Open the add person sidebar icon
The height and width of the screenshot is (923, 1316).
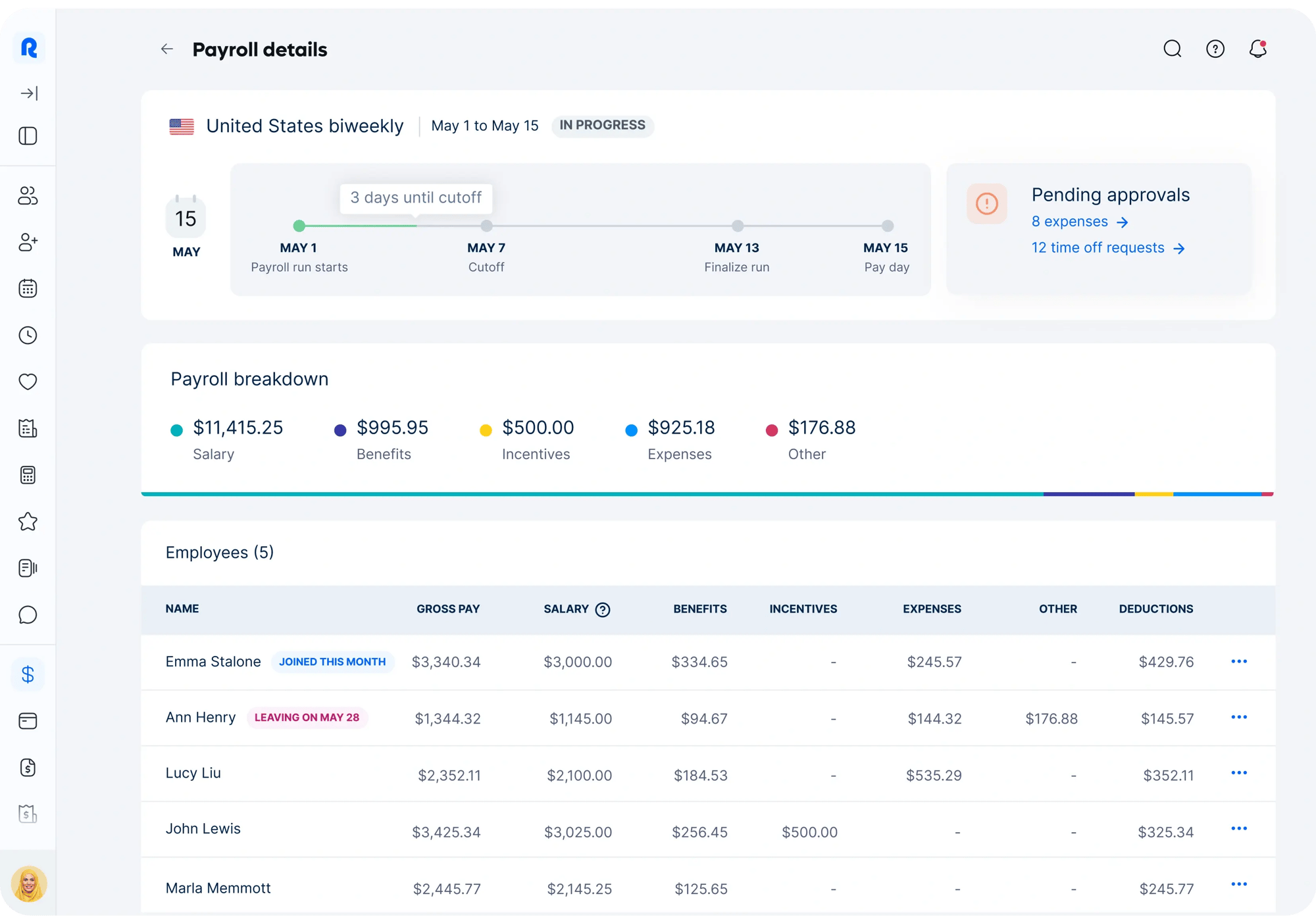click(x=28, y=242)
